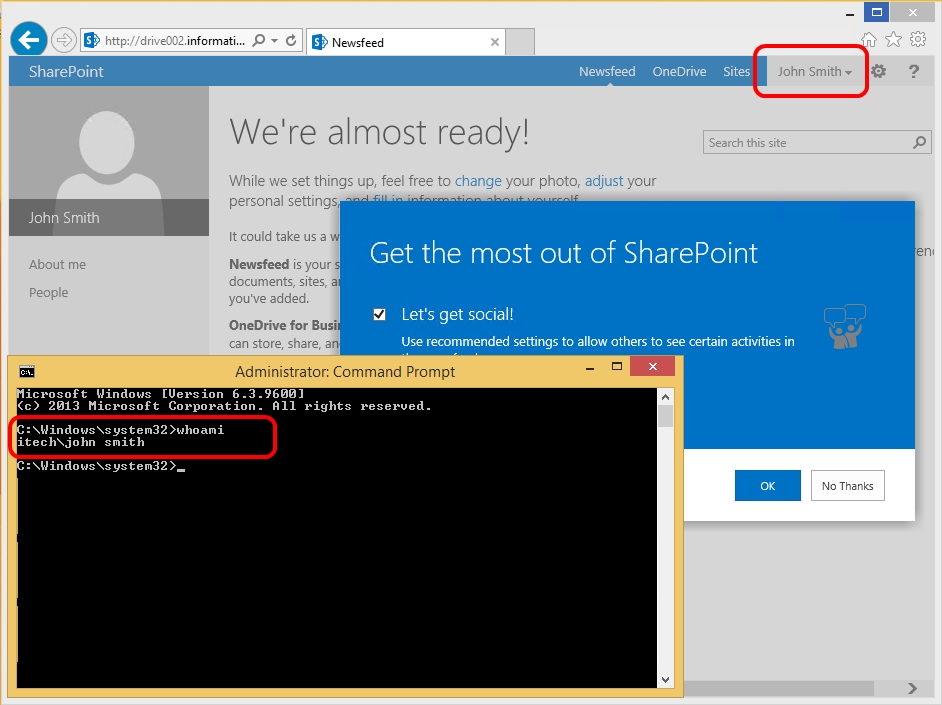Open browser Tools gear icon
The height and width of the screenshot is (705, 942).
point(918,40)
